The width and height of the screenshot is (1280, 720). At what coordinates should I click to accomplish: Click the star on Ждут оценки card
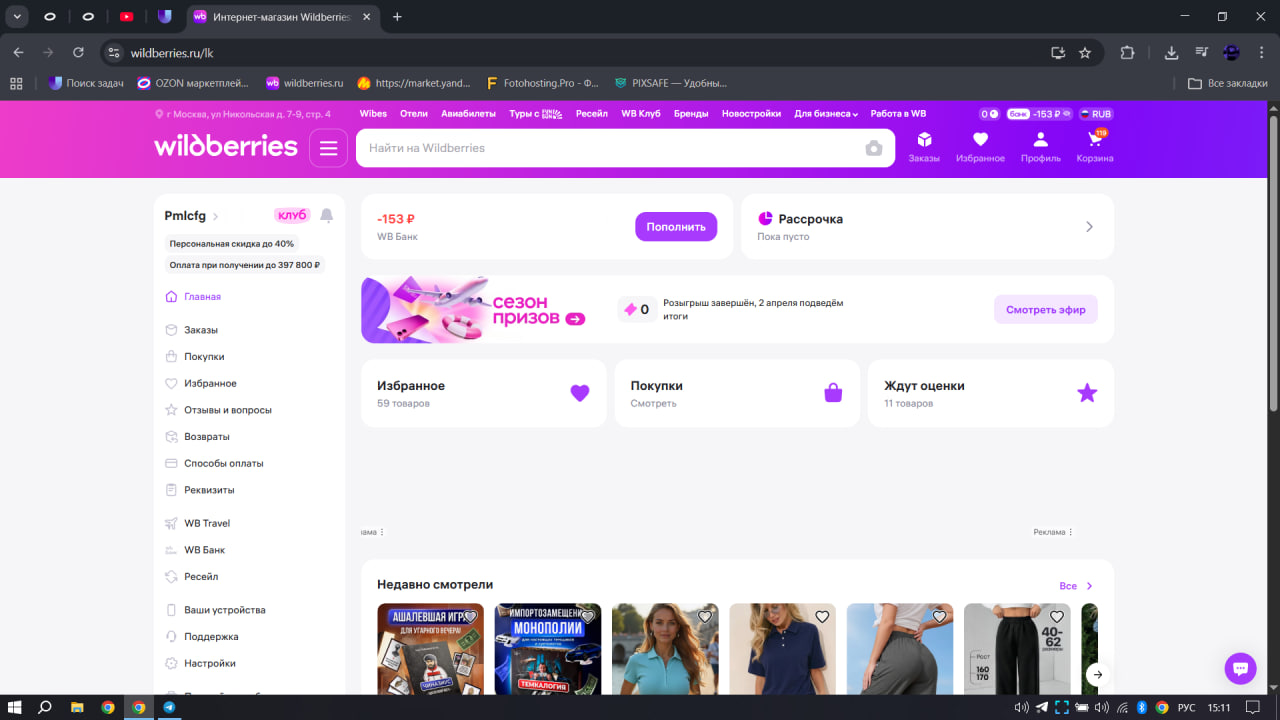pyautogui.click(x=1087, y=393)
